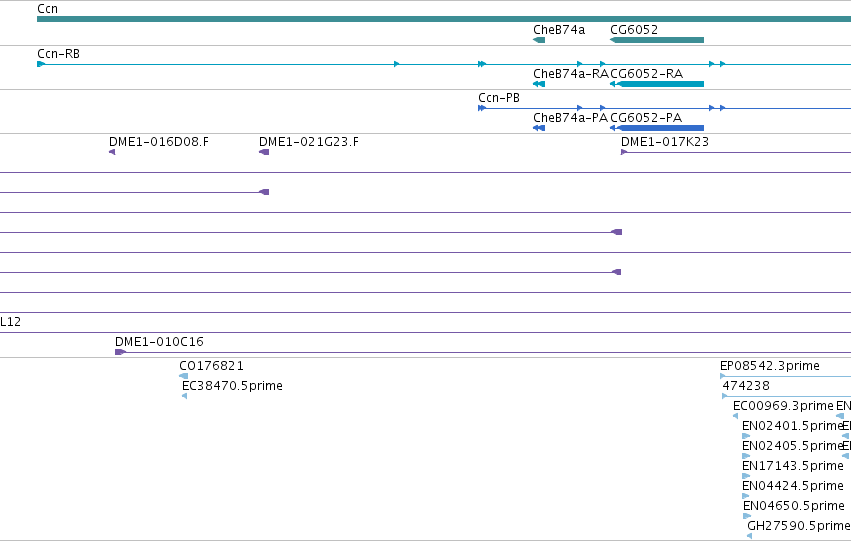
Task: Click the Ccn gene label
Action: click(47, 9)
